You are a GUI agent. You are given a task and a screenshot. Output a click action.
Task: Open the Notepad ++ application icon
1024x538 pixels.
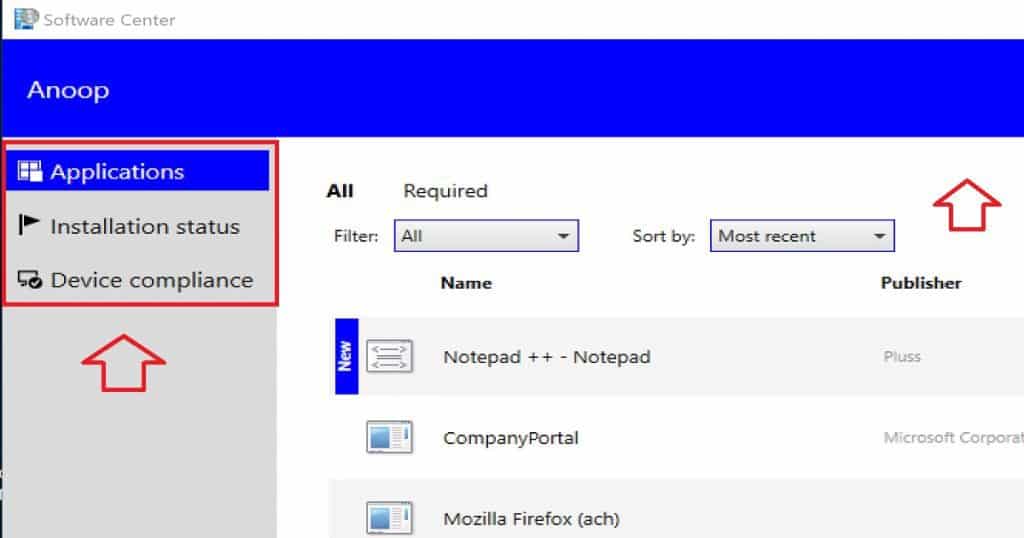coord(389,356)
